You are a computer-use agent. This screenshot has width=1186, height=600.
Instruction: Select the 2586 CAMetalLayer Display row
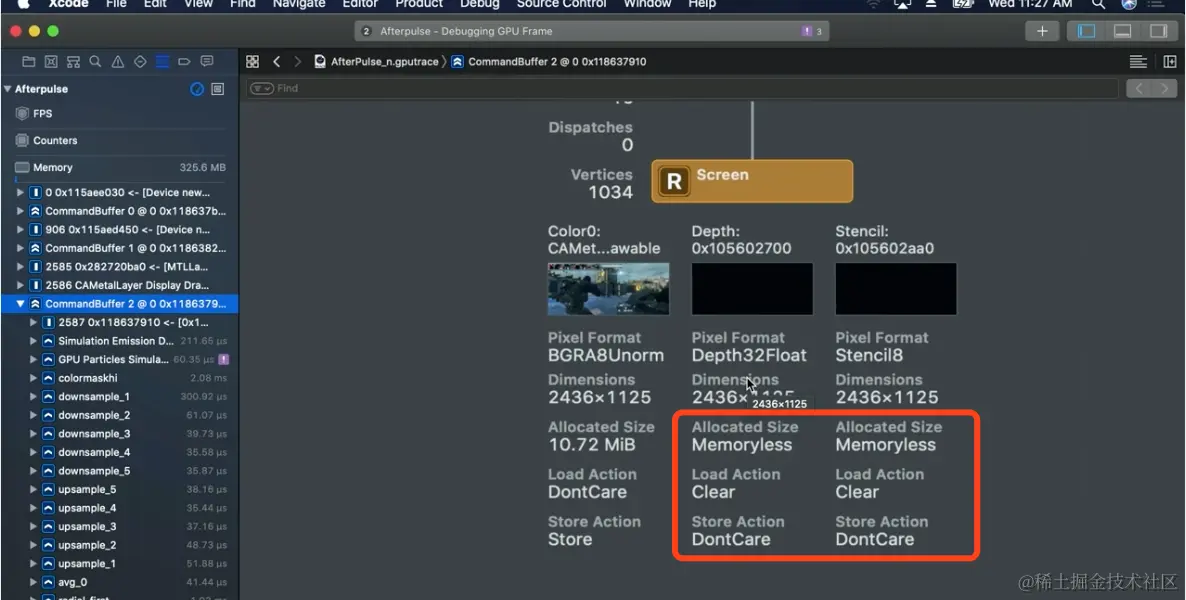(x=119, y=285)
